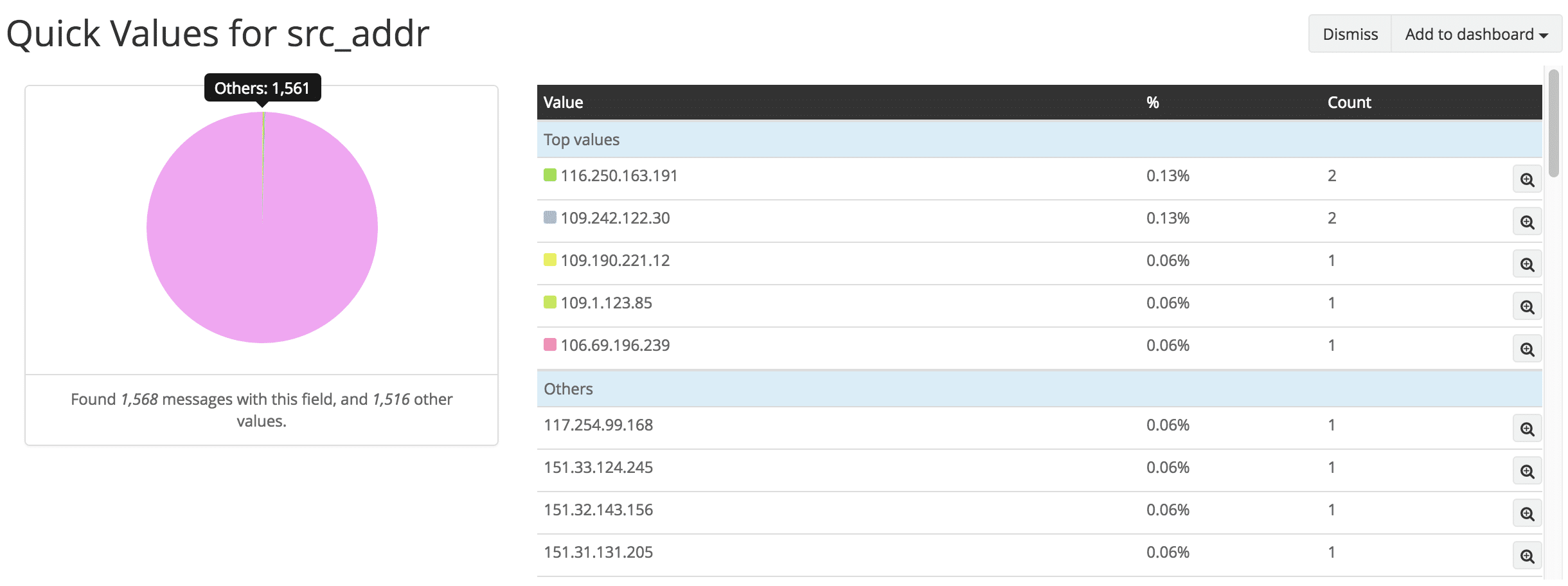Screen dimensions: 1568x586
Task: Search for value 109.190.221.12 via magnifier
Action: click(1527, 265)
